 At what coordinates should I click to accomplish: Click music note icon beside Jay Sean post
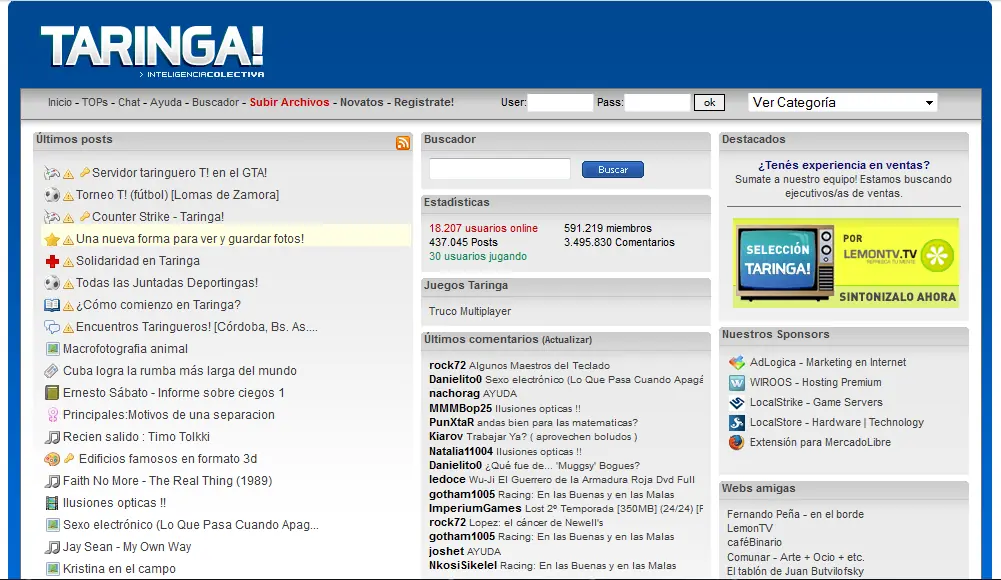click(52, 547)
